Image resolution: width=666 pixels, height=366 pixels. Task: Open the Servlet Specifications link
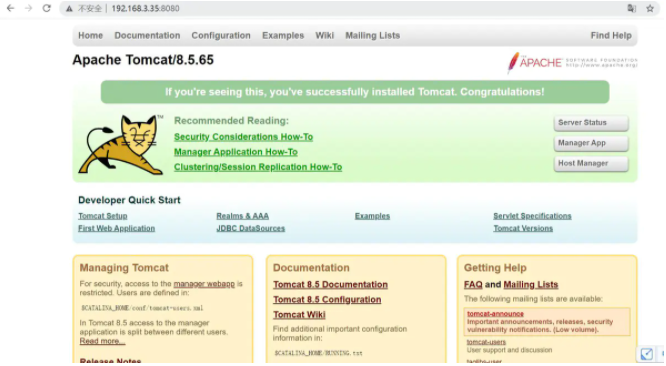(x=532, y=216)
